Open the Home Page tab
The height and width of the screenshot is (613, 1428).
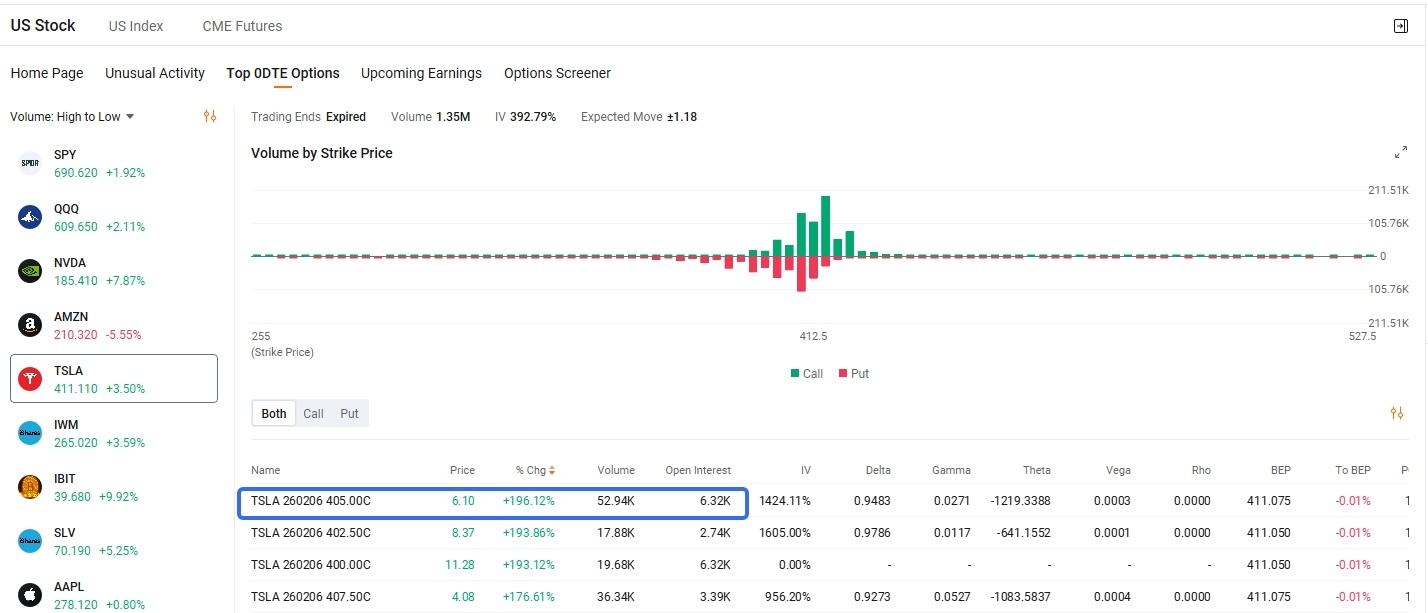(x=47, y=73)
